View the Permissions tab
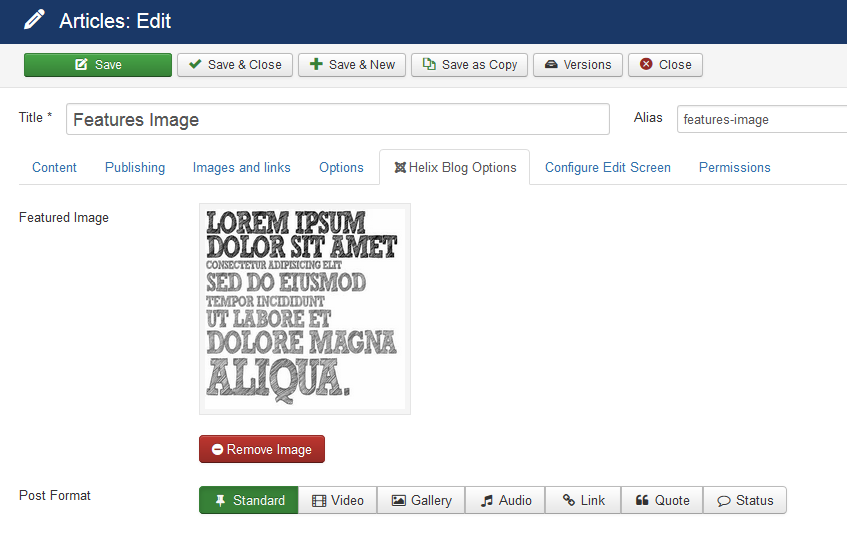Screen dimensions: 847x535 pos(735,168)
